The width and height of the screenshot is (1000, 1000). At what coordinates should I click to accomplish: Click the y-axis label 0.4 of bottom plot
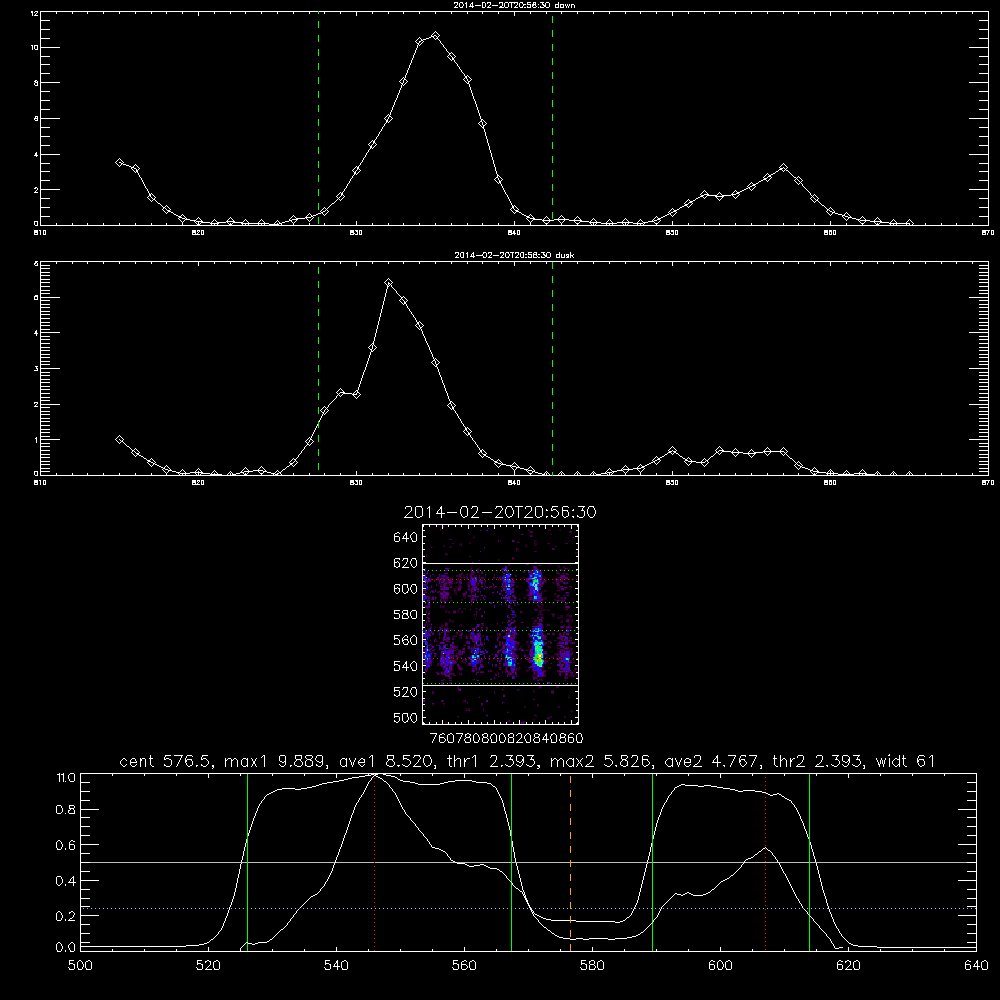66,881
